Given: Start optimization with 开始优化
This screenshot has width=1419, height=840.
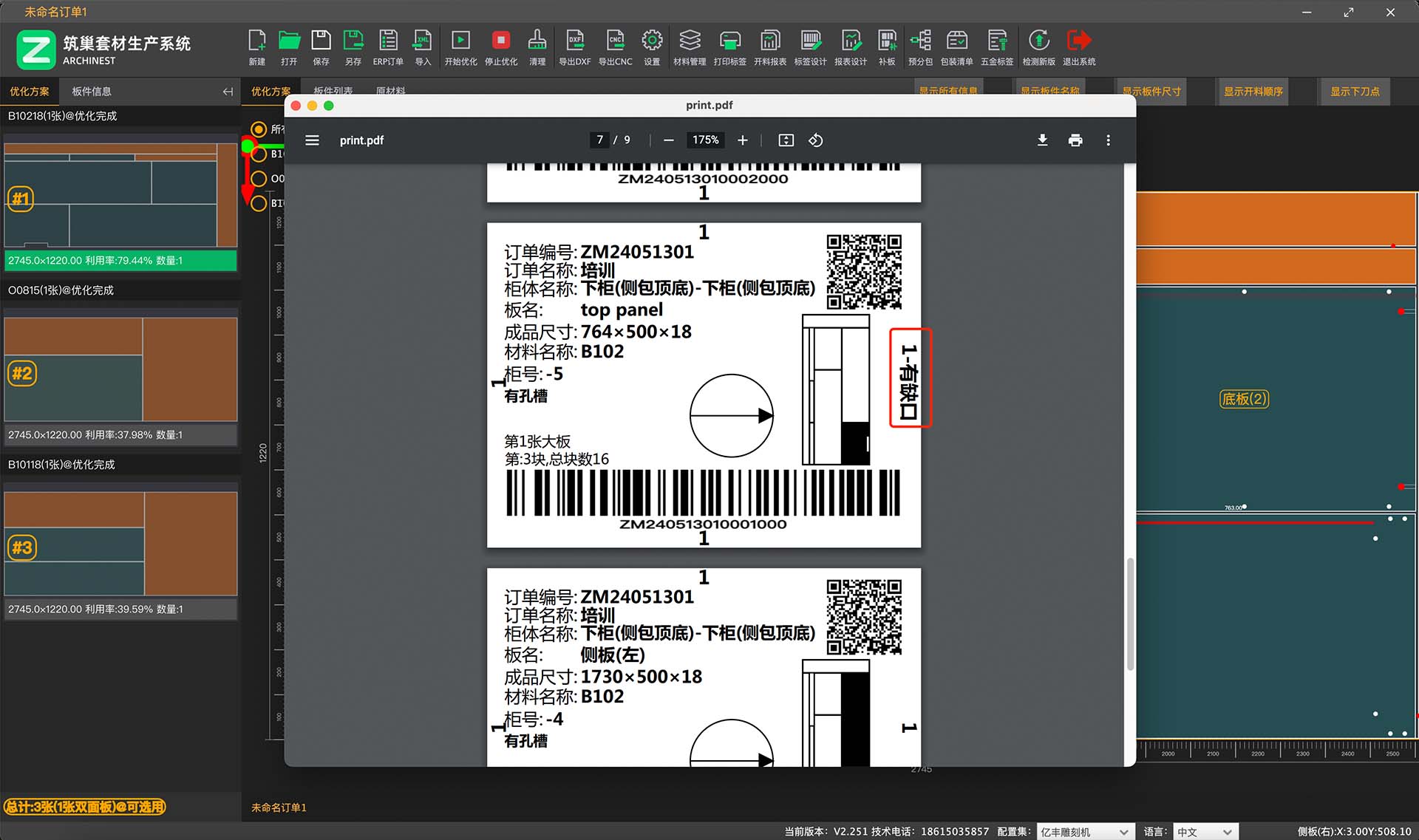Looking at the screenshot, I should [460, 47].
